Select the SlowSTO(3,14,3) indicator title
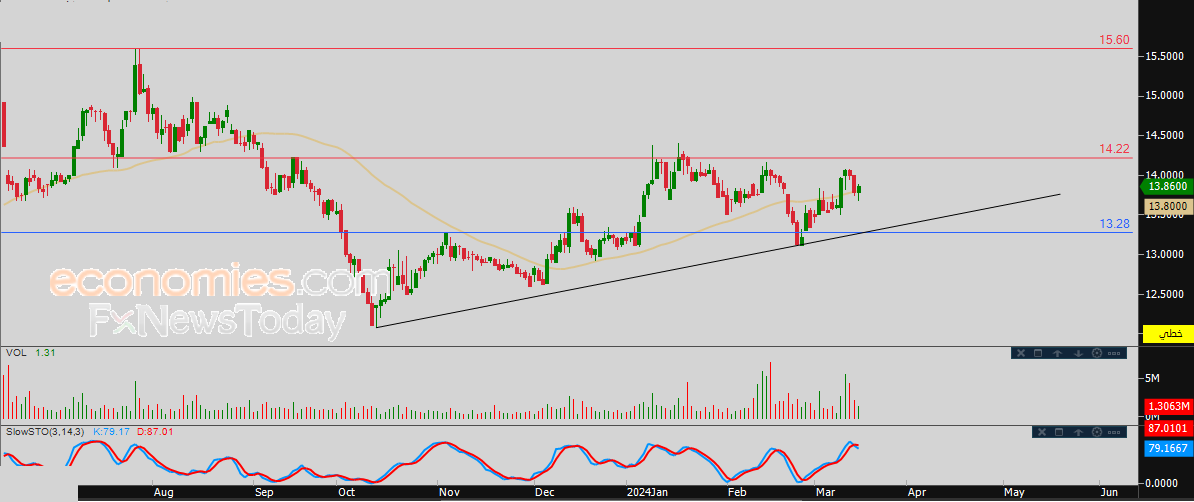 click(46, 432)
